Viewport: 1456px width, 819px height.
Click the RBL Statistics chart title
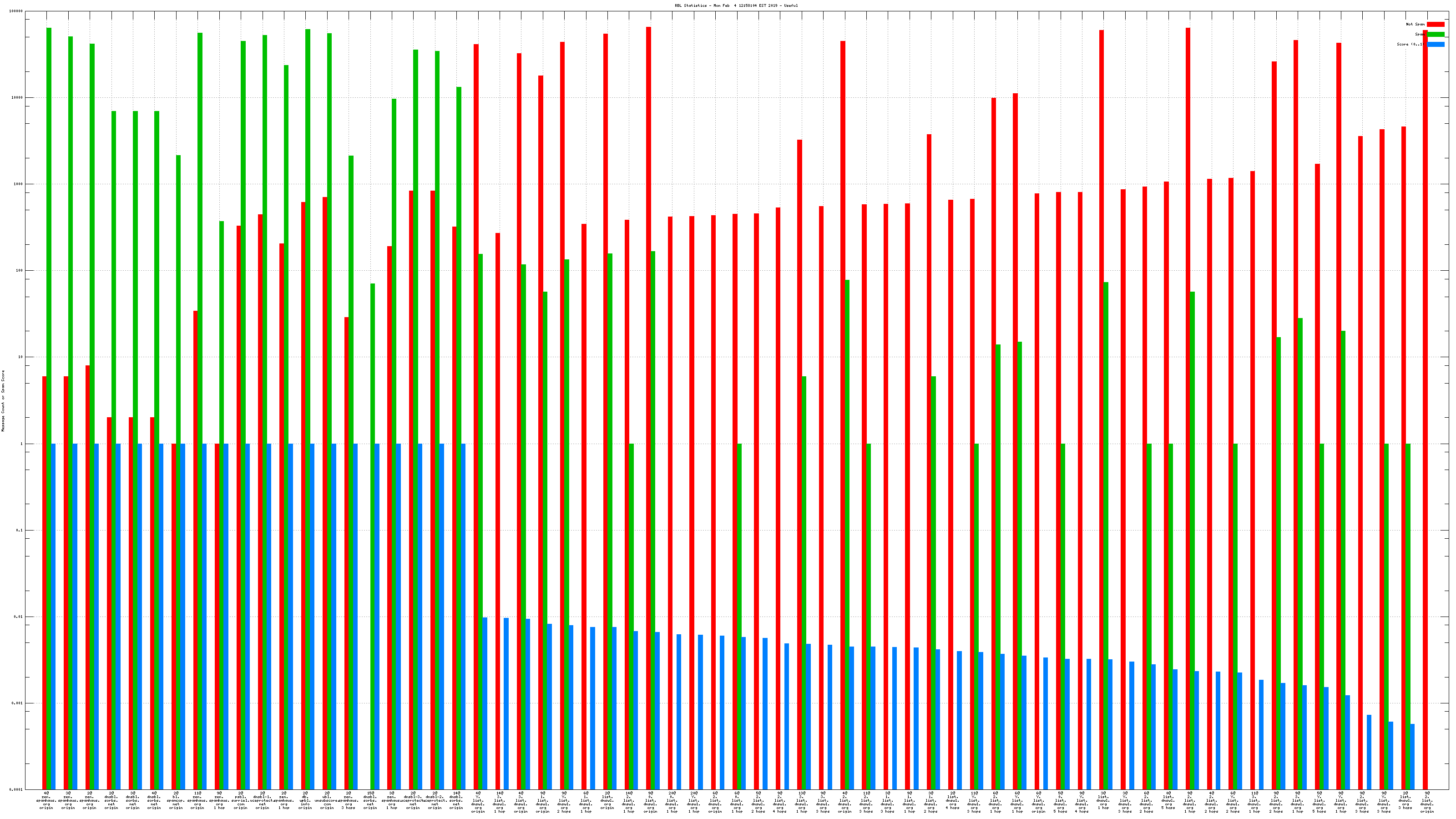tap(736, 5)
